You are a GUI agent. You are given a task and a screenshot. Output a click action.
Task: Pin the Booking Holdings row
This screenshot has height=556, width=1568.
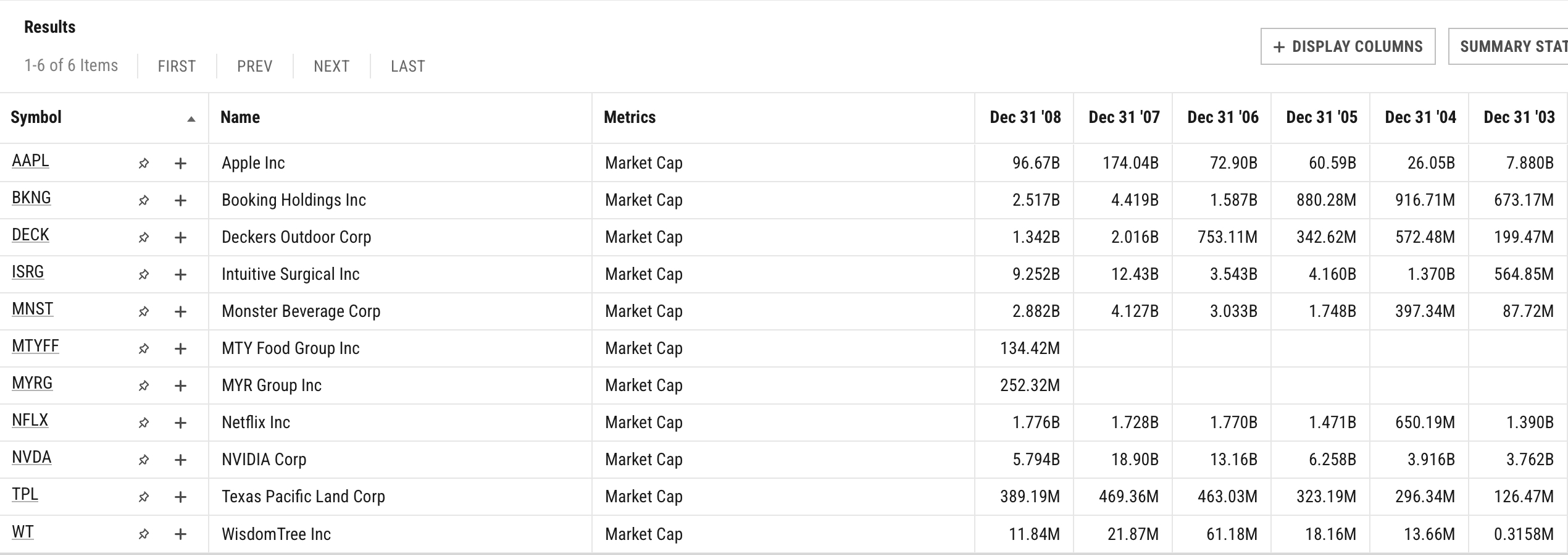pos(143,200)
